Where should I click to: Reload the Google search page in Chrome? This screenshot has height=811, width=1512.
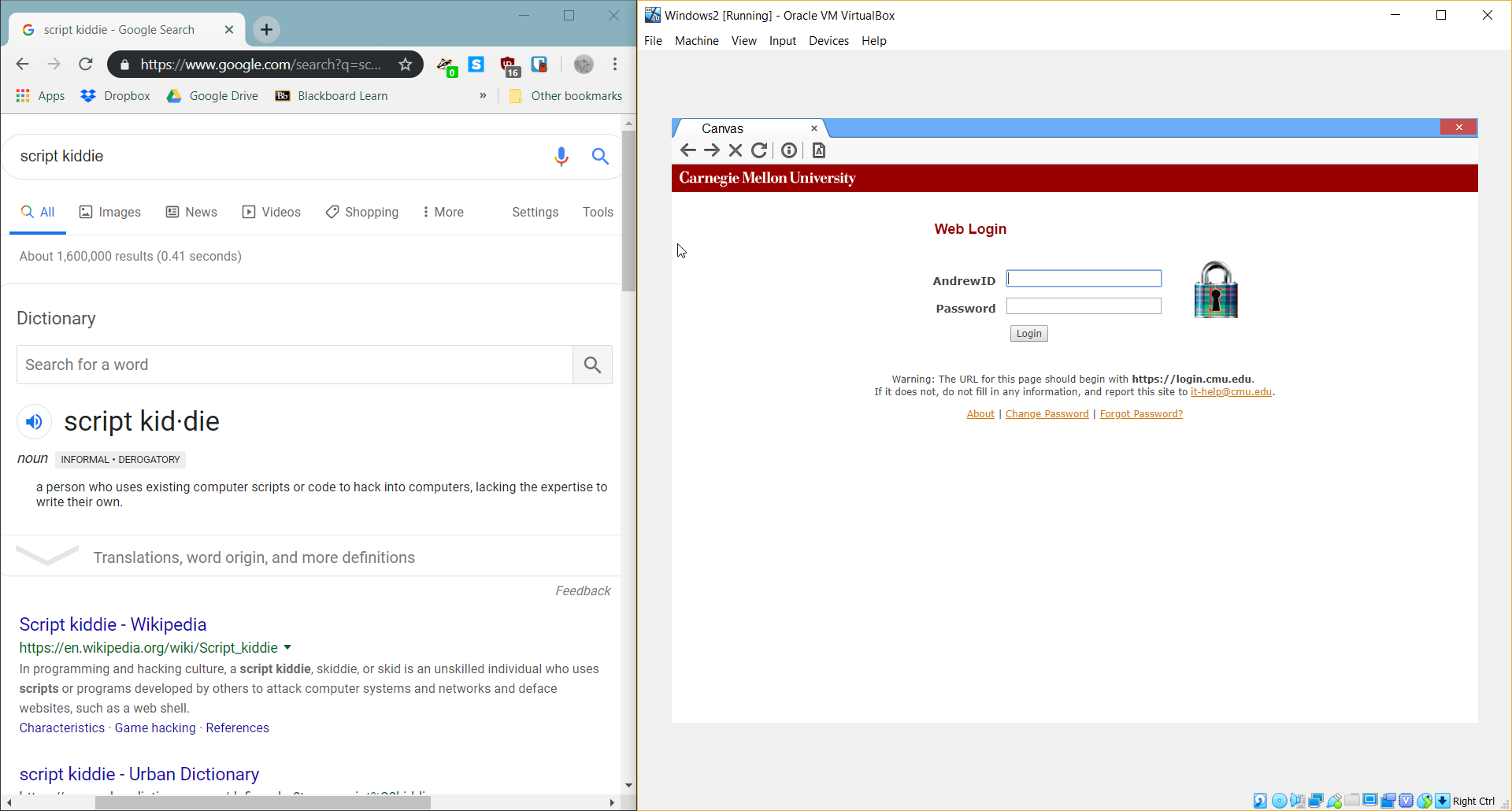coord(86,64)
